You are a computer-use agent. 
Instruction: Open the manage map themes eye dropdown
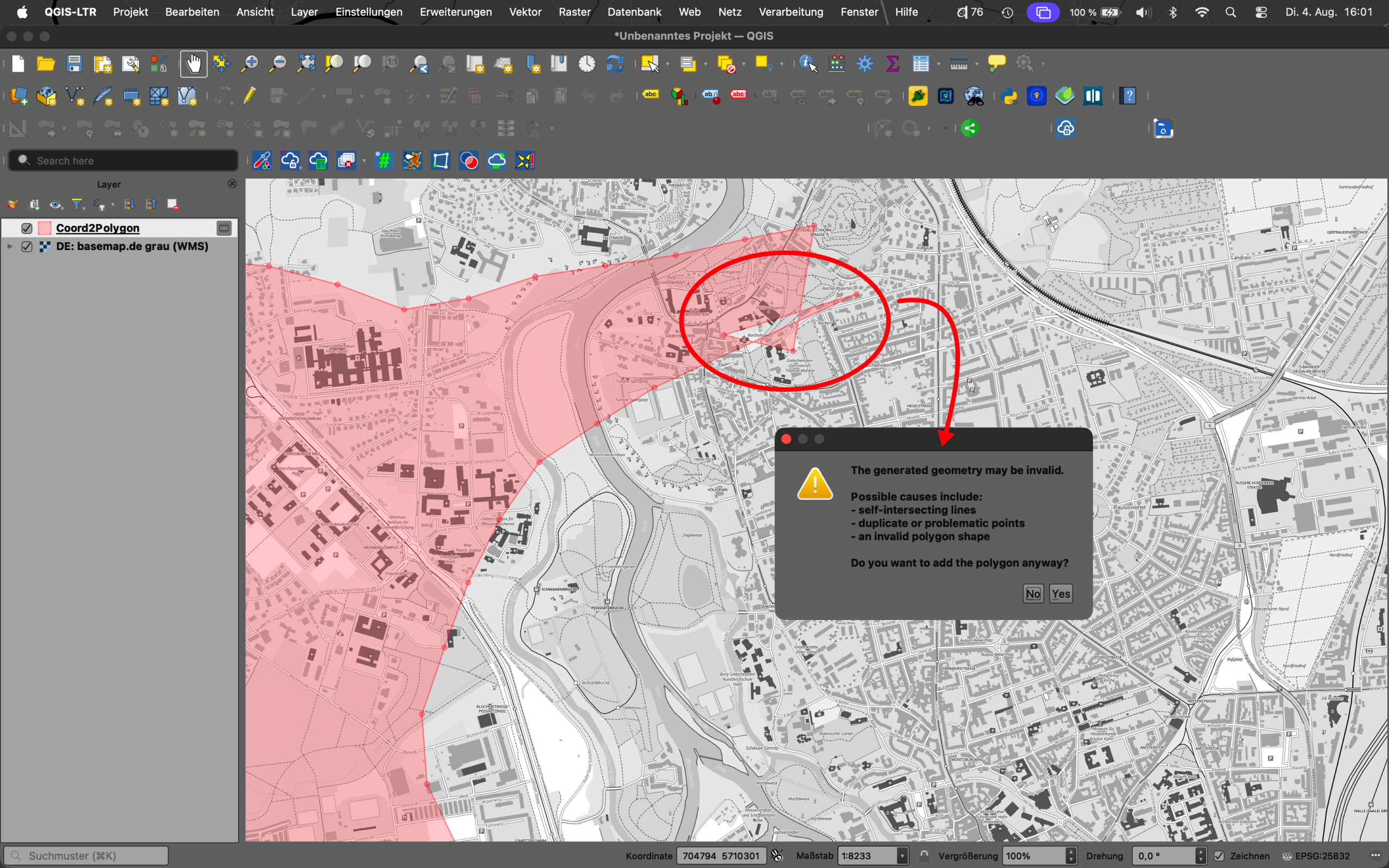(56, 205)
